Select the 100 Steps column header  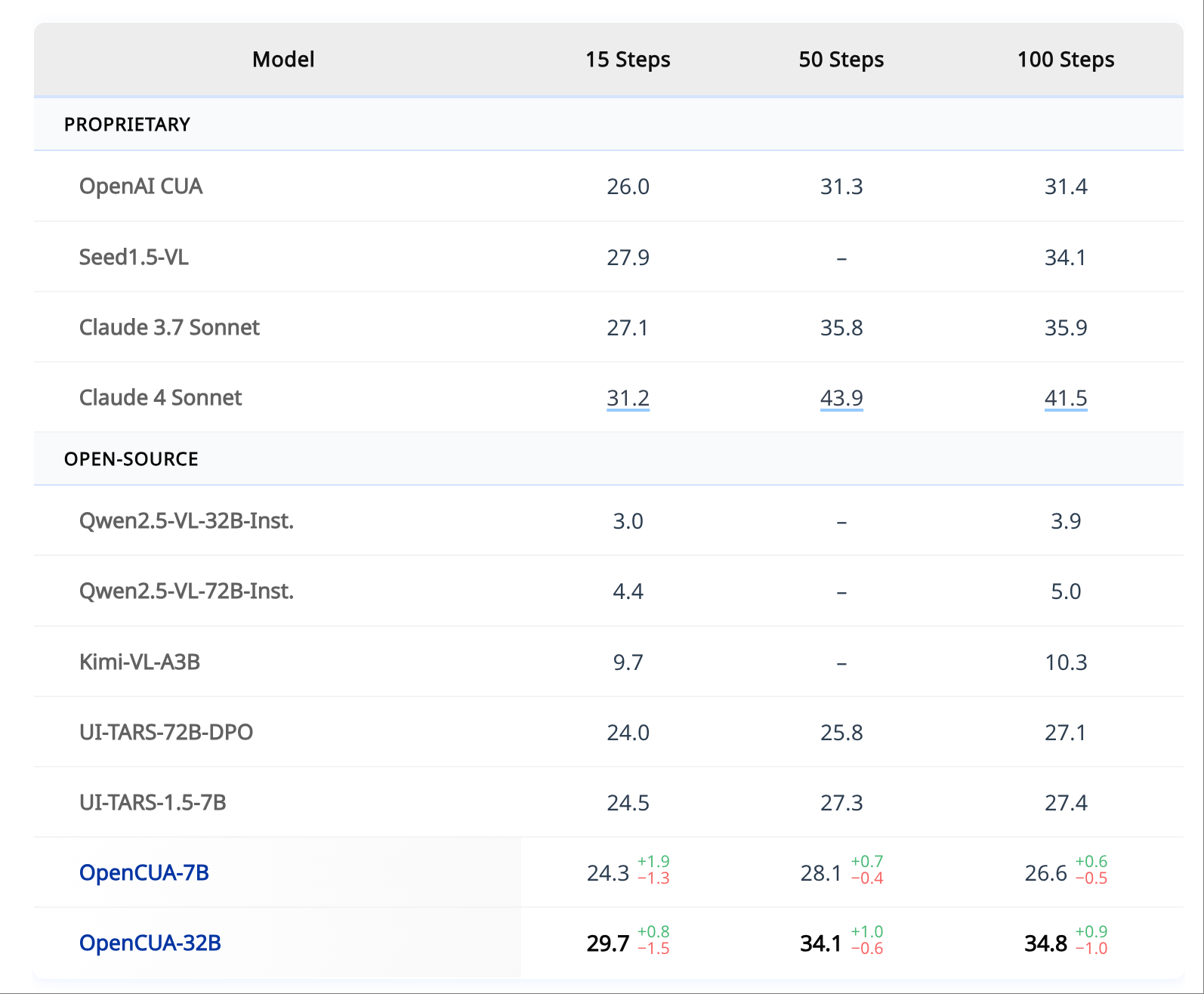(1065, 60)
